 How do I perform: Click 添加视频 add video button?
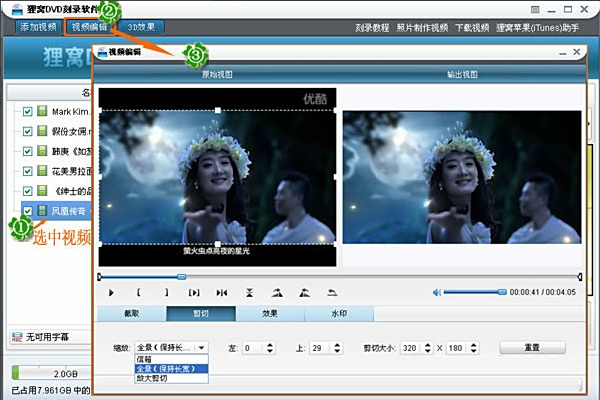point(38,27)
